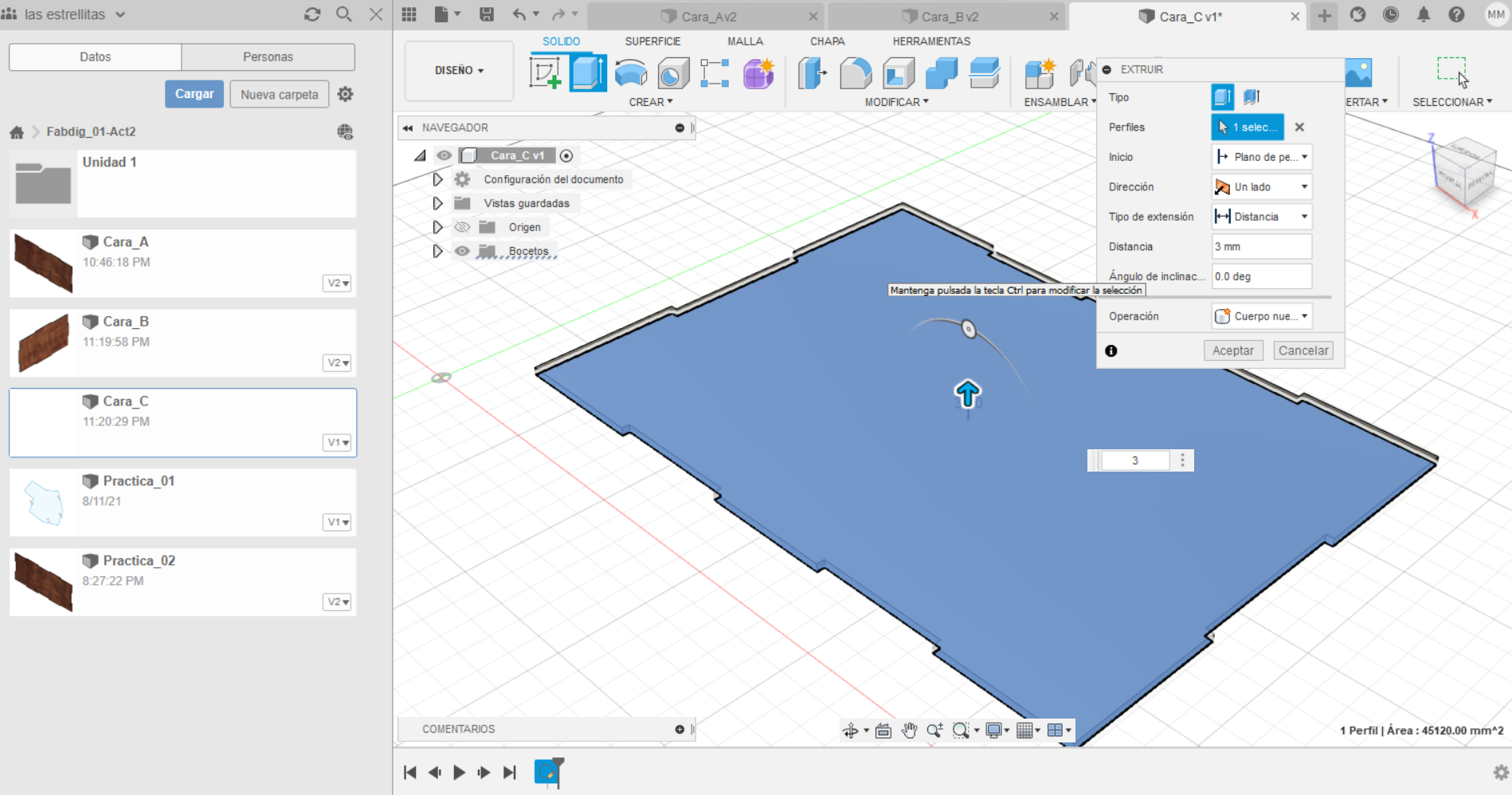Click the extrude rotation manipulator handle
Screen dimensions: 1512x795
[x=968, y=329]
